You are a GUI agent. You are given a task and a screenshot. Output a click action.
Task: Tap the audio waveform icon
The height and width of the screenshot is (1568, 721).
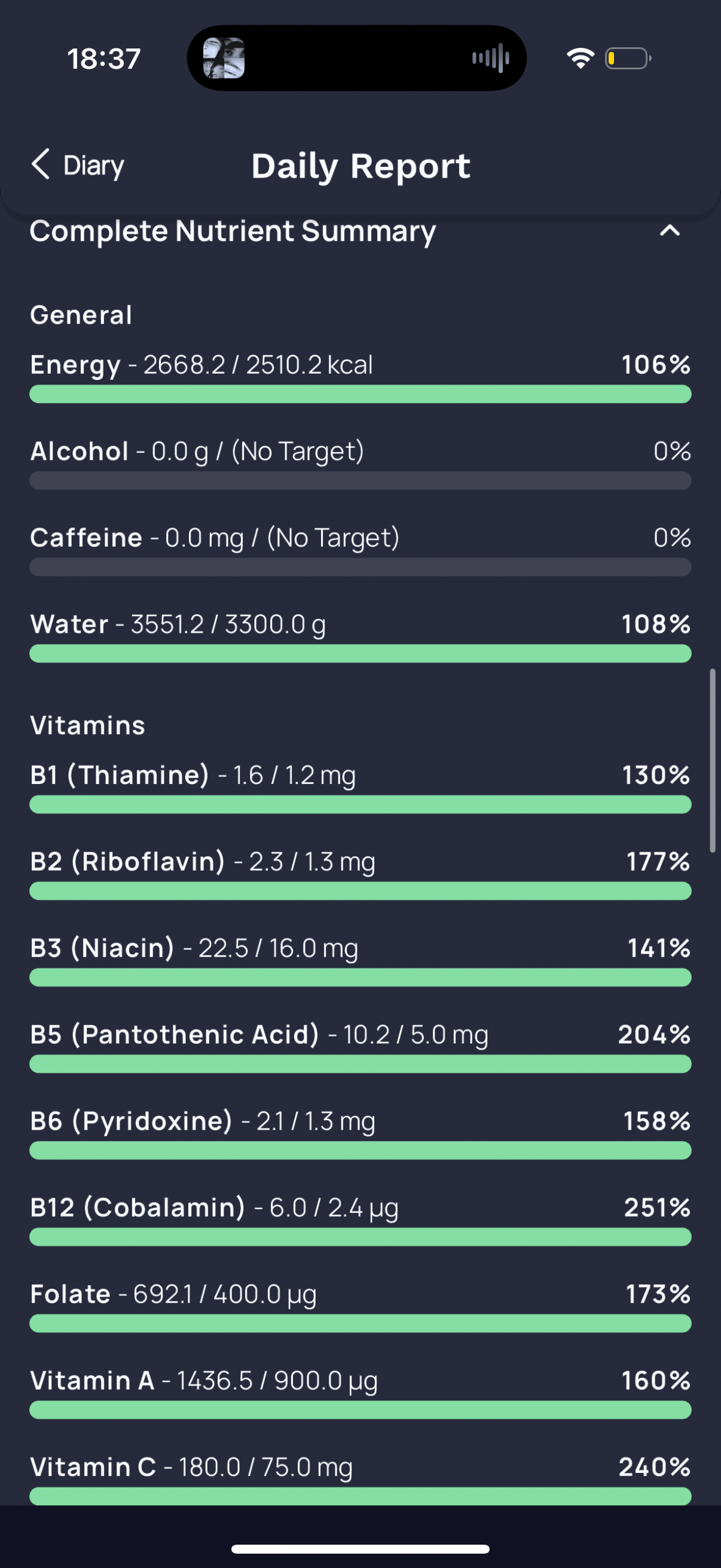(x=490, y=59)
